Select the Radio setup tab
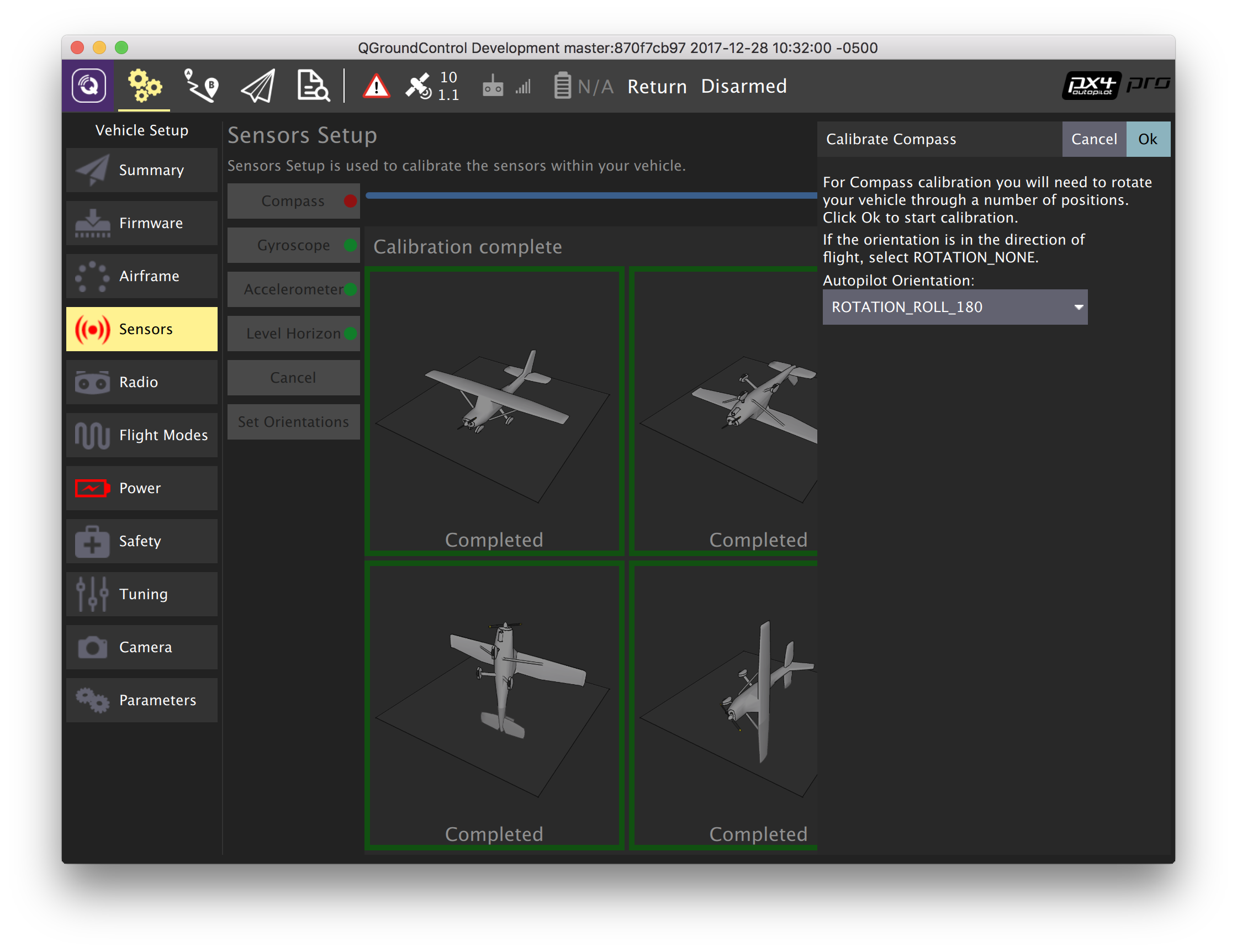Image resolution: width=1237 pixels, height=952 pixels. click(x=141, y=382)
